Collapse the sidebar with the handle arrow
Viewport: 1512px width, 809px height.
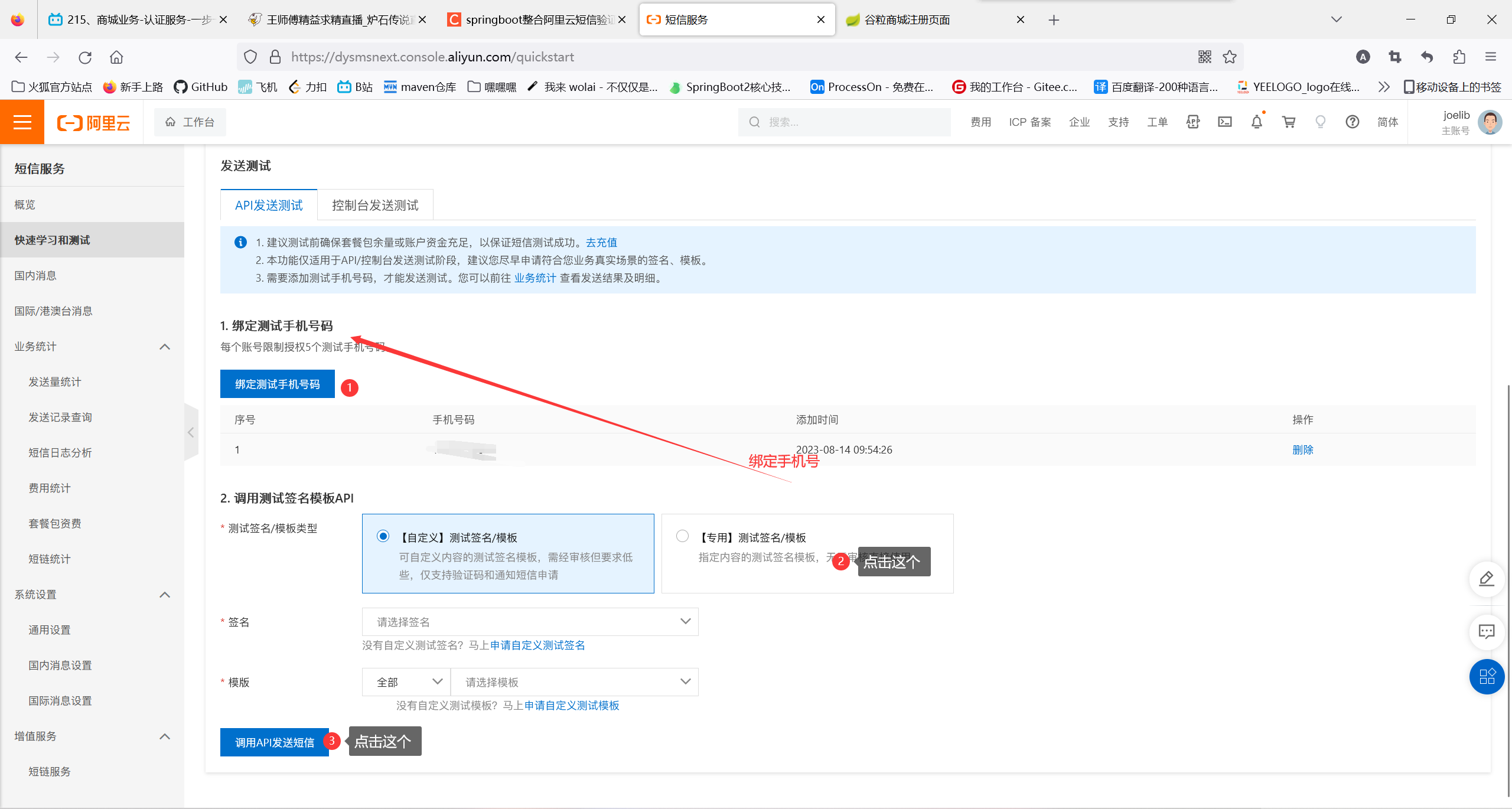click(191, 432)
